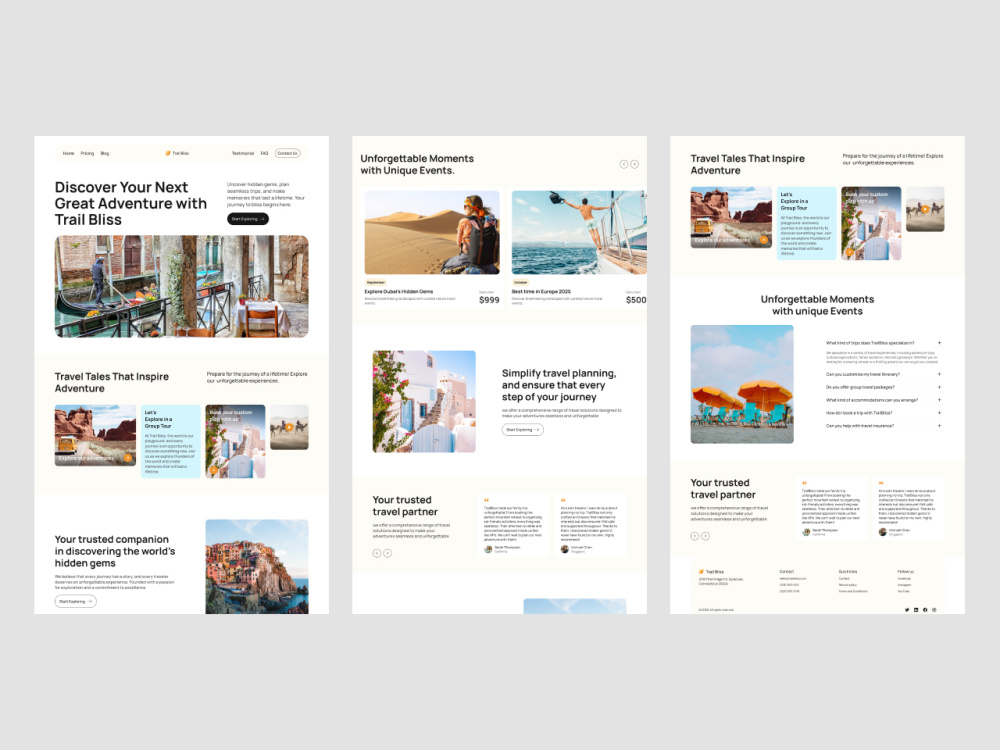Click the next testimonial arrow in the middle panel
This screenshot has height=750, width=1000.
point(387,553)
